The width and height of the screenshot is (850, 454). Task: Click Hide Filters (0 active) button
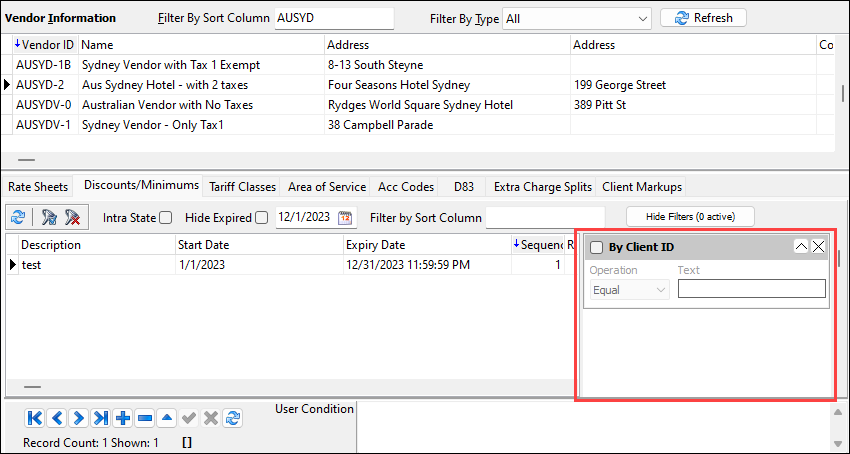[690, 217]
